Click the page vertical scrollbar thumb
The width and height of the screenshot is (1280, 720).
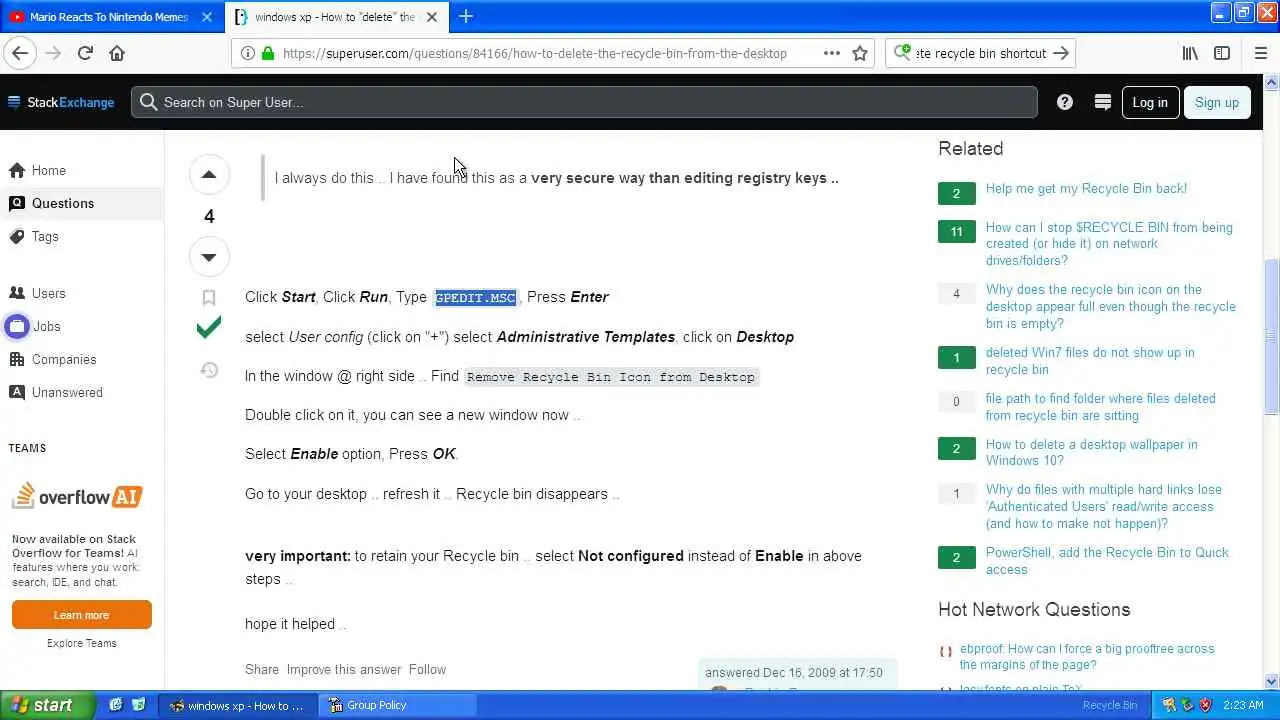pos(1272,336)
